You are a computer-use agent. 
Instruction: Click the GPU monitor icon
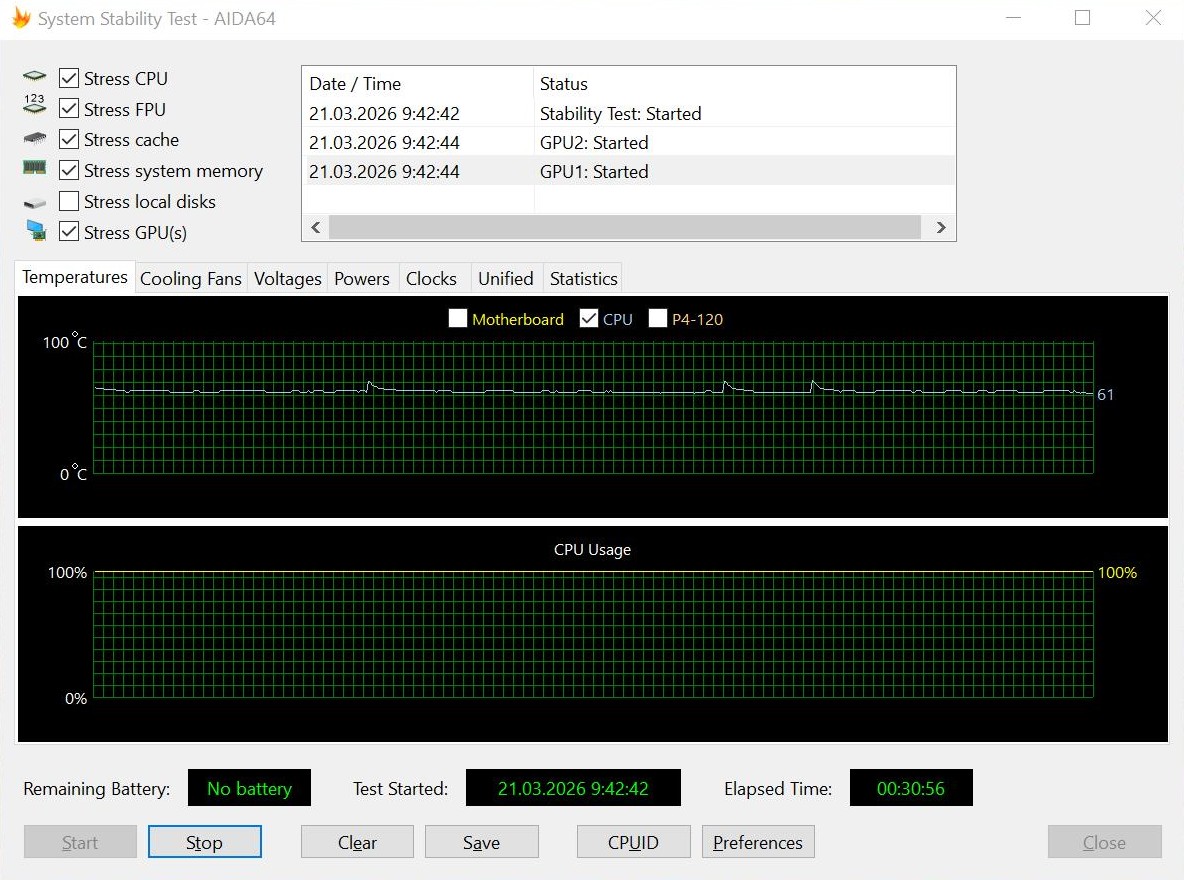pos(35,230)
